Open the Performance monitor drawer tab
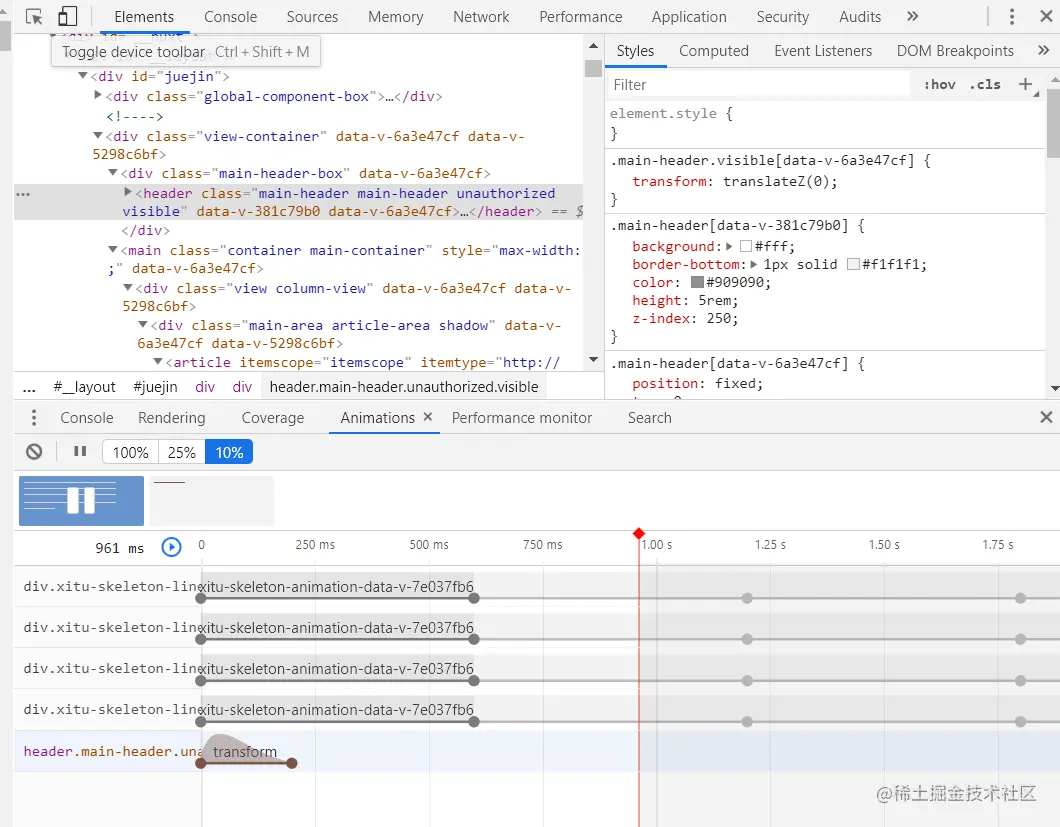The width and height of the screenshot is (1060, 827). tap(522, 418)
